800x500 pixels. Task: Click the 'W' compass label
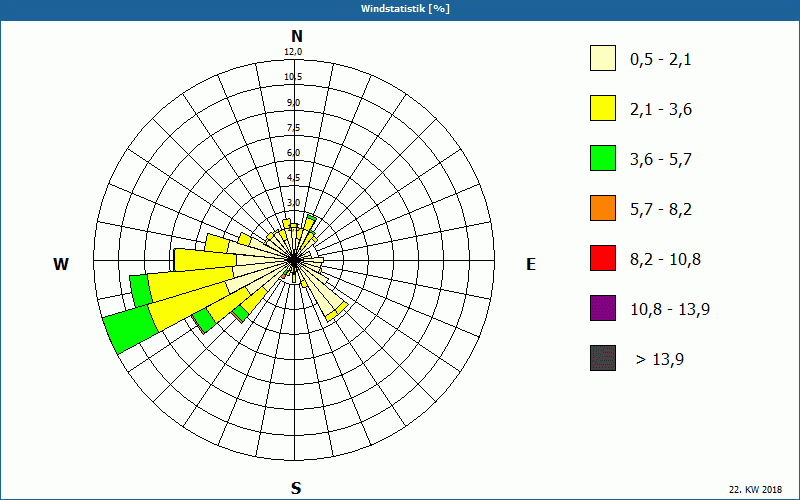[x=61, y=264]
